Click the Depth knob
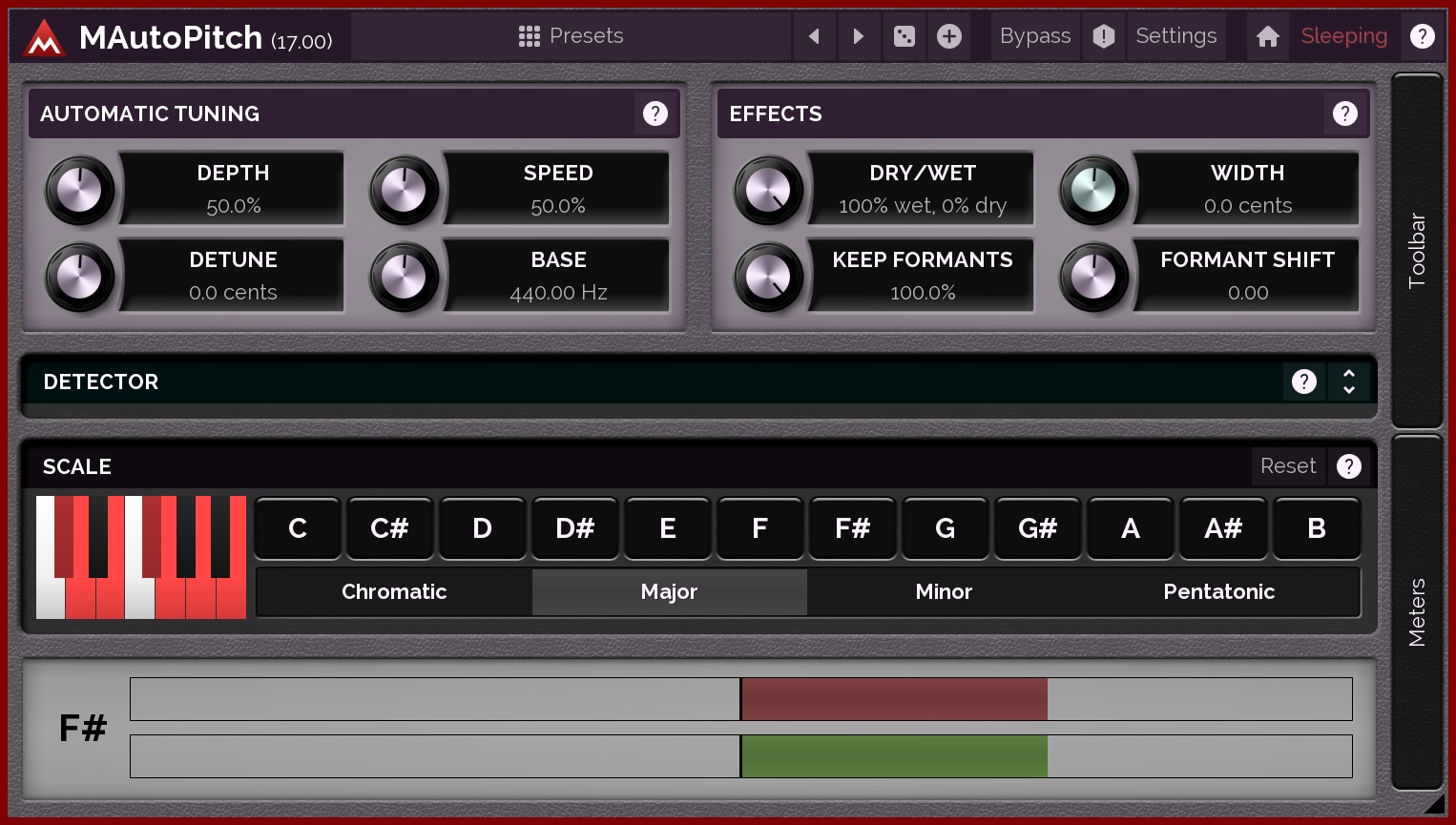 click(x=80, y=191)
